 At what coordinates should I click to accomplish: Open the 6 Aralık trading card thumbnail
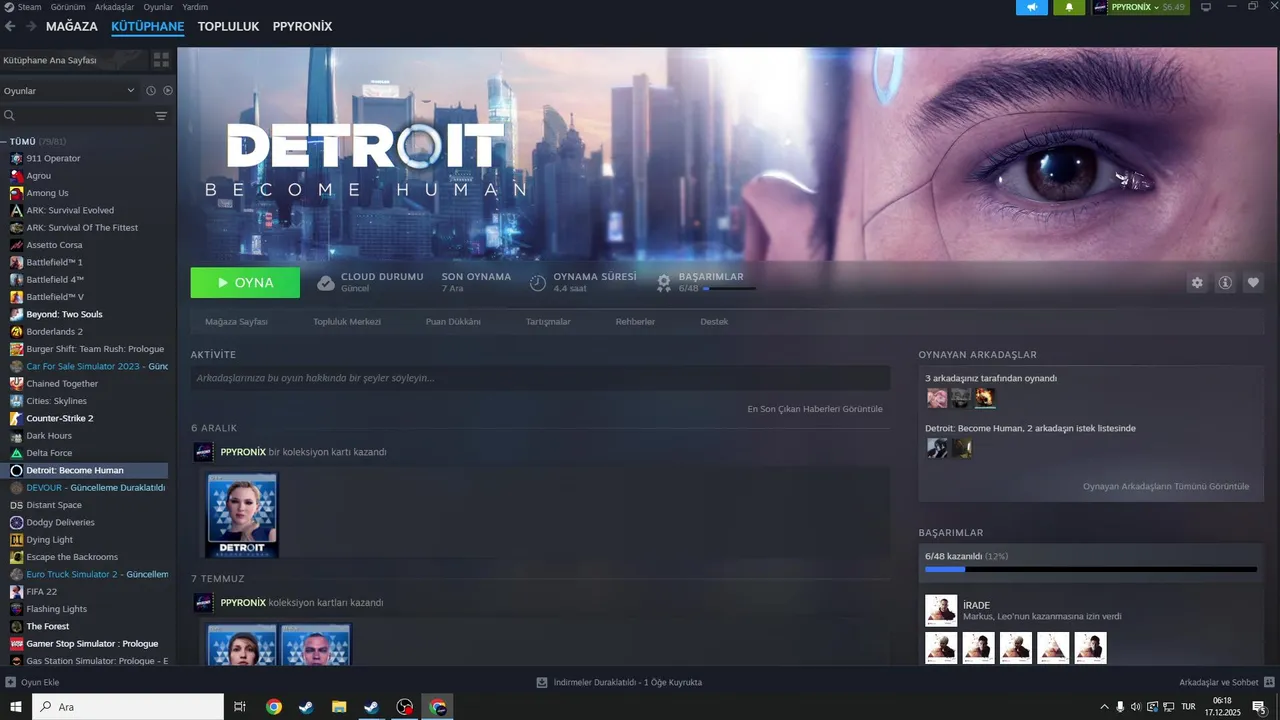pyautogui.click(x=241, y=515)
